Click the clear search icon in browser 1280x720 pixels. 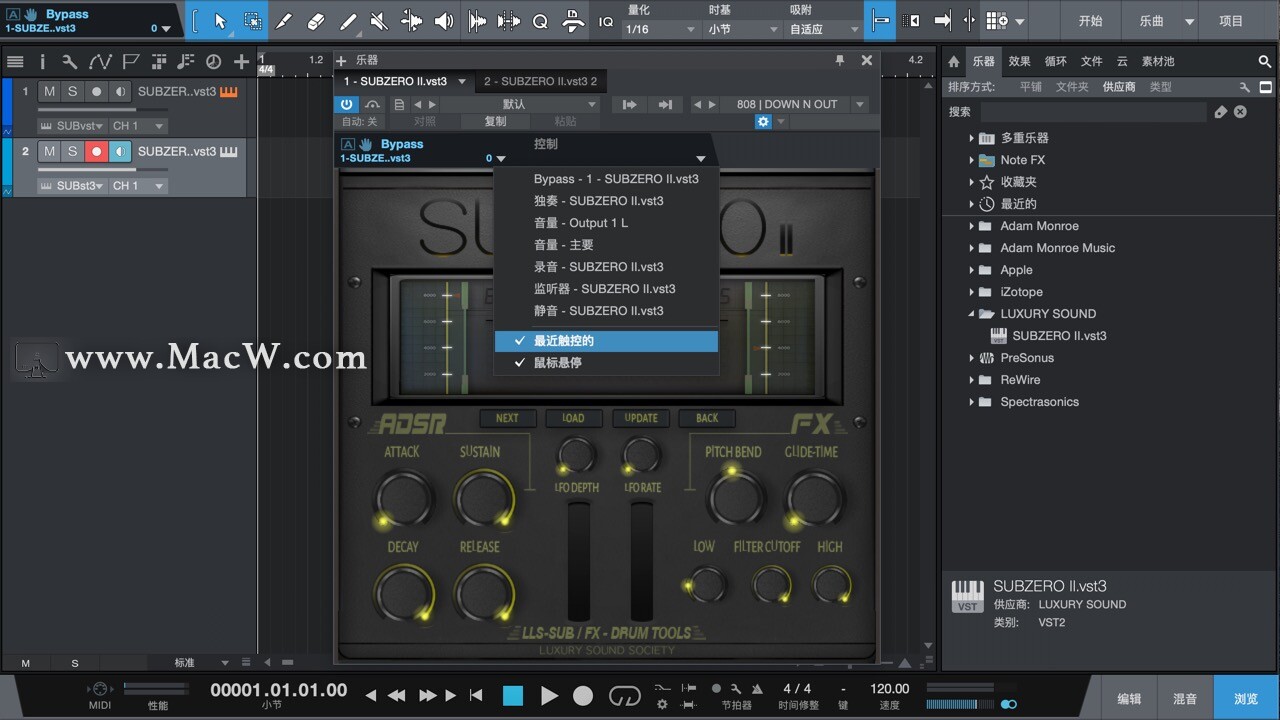tap(1240, 112)
